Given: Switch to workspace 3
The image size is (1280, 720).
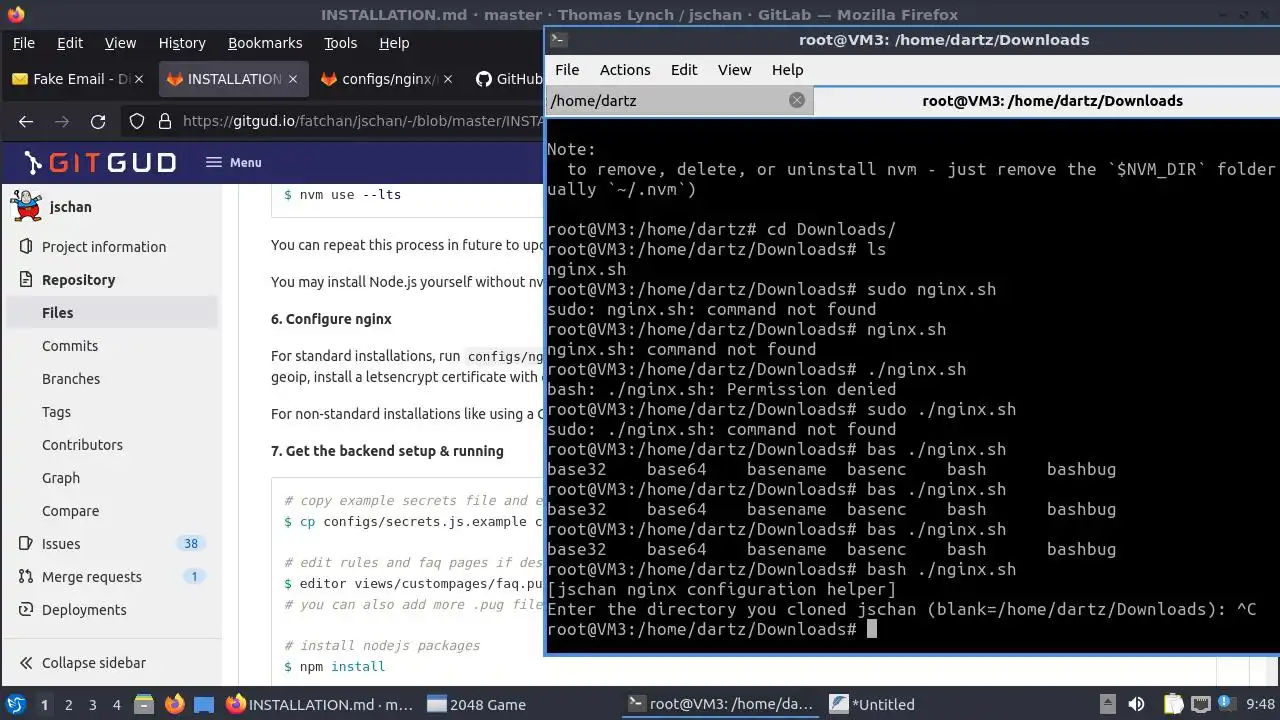Looking at the screenshot, I should coord(92,704).
